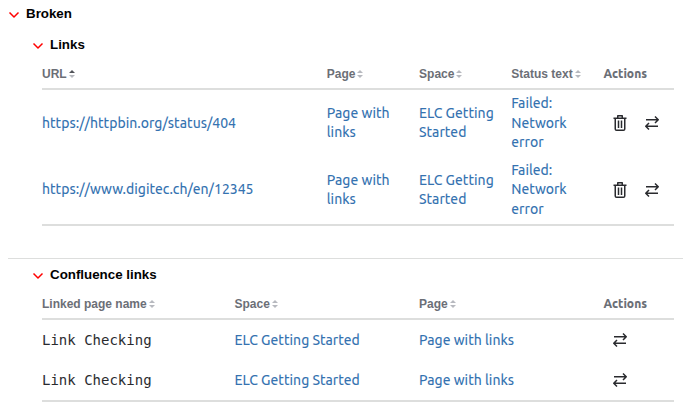Viewport: 683px width, 402px height.
Task: Open ELC Getting Started in second Confluence row
Action: [x=296, y=380]
